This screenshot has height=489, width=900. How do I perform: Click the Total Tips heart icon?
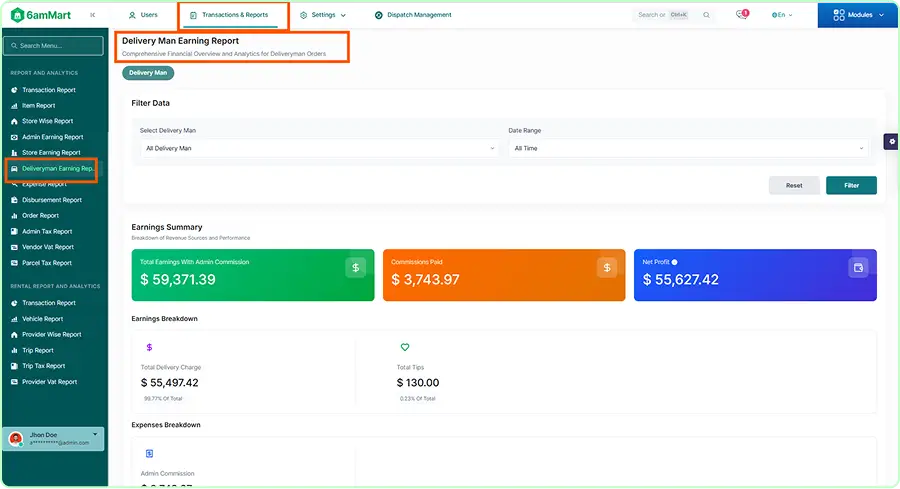[405, 347]
